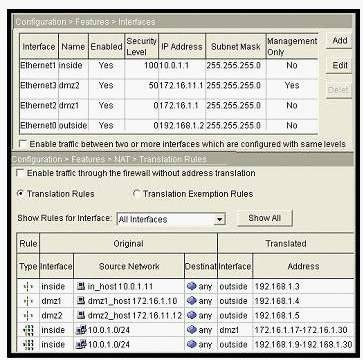
Task: Click Show All button
Action: pyautogui.click(x=265, y=218)
